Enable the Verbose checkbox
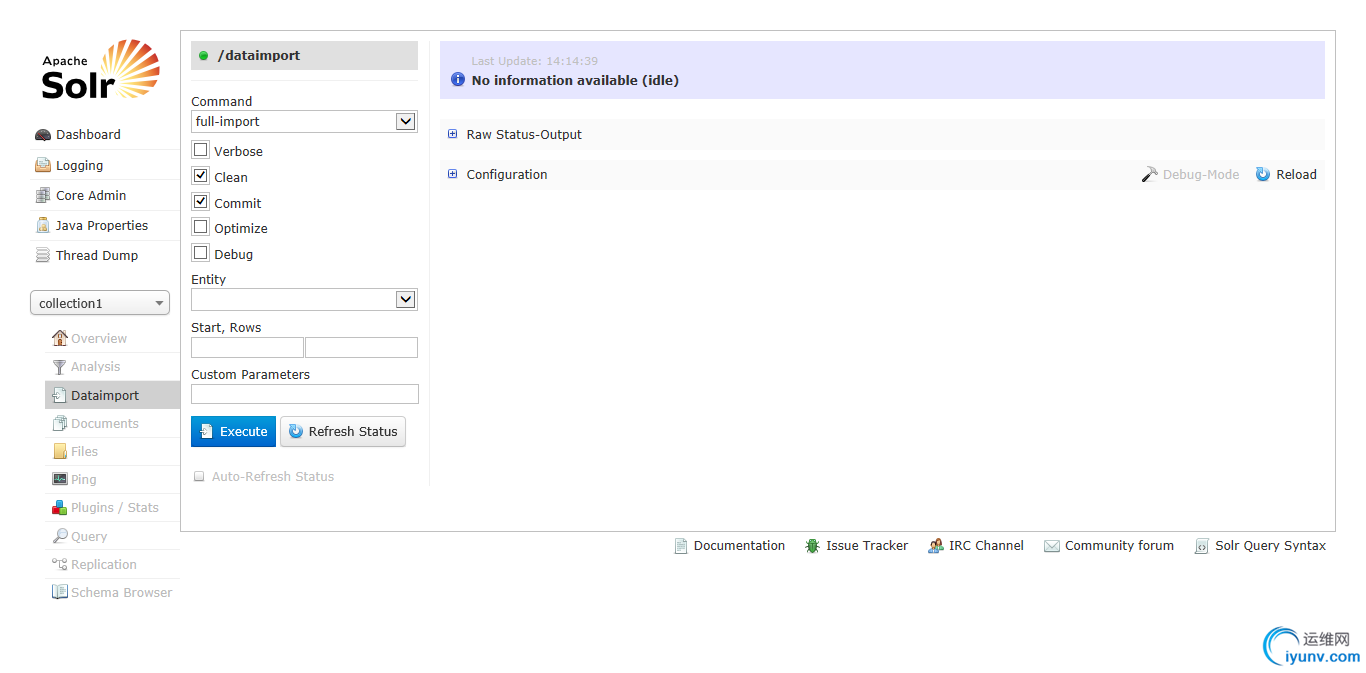The image size is (1366, 673). (201, 150)
